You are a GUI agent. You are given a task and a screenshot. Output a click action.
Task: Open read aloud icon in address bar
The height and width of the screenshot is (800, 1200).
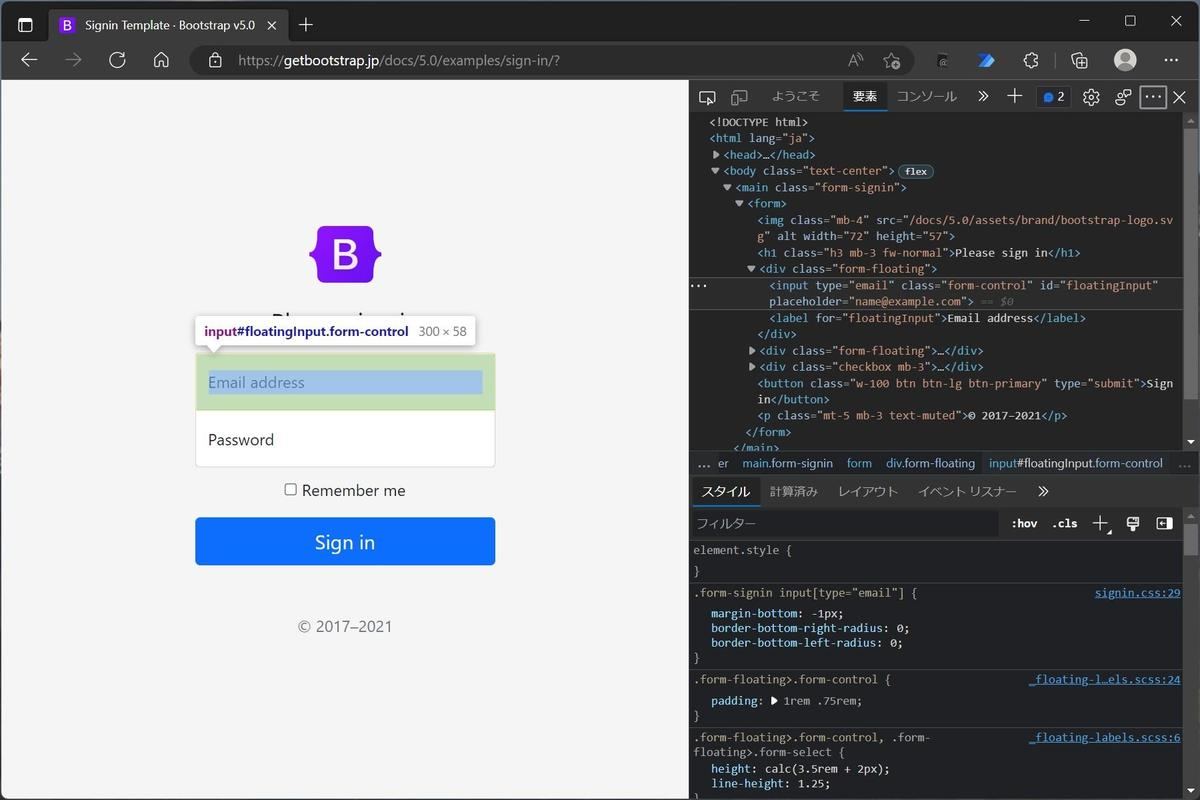click(855, 60)
